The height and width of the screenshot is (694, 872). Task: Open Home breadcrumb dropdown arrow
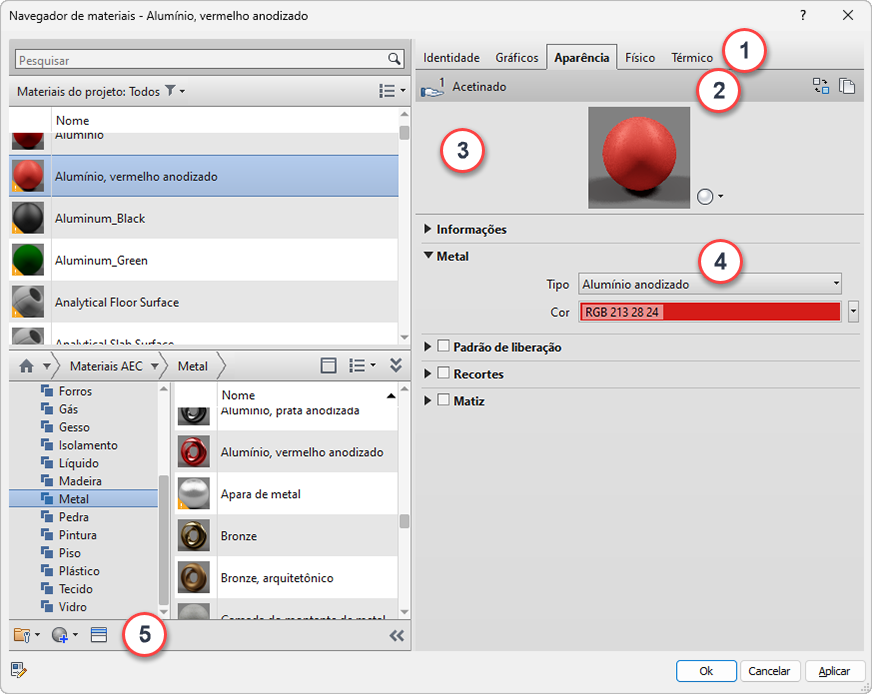(x=47, y=366)
